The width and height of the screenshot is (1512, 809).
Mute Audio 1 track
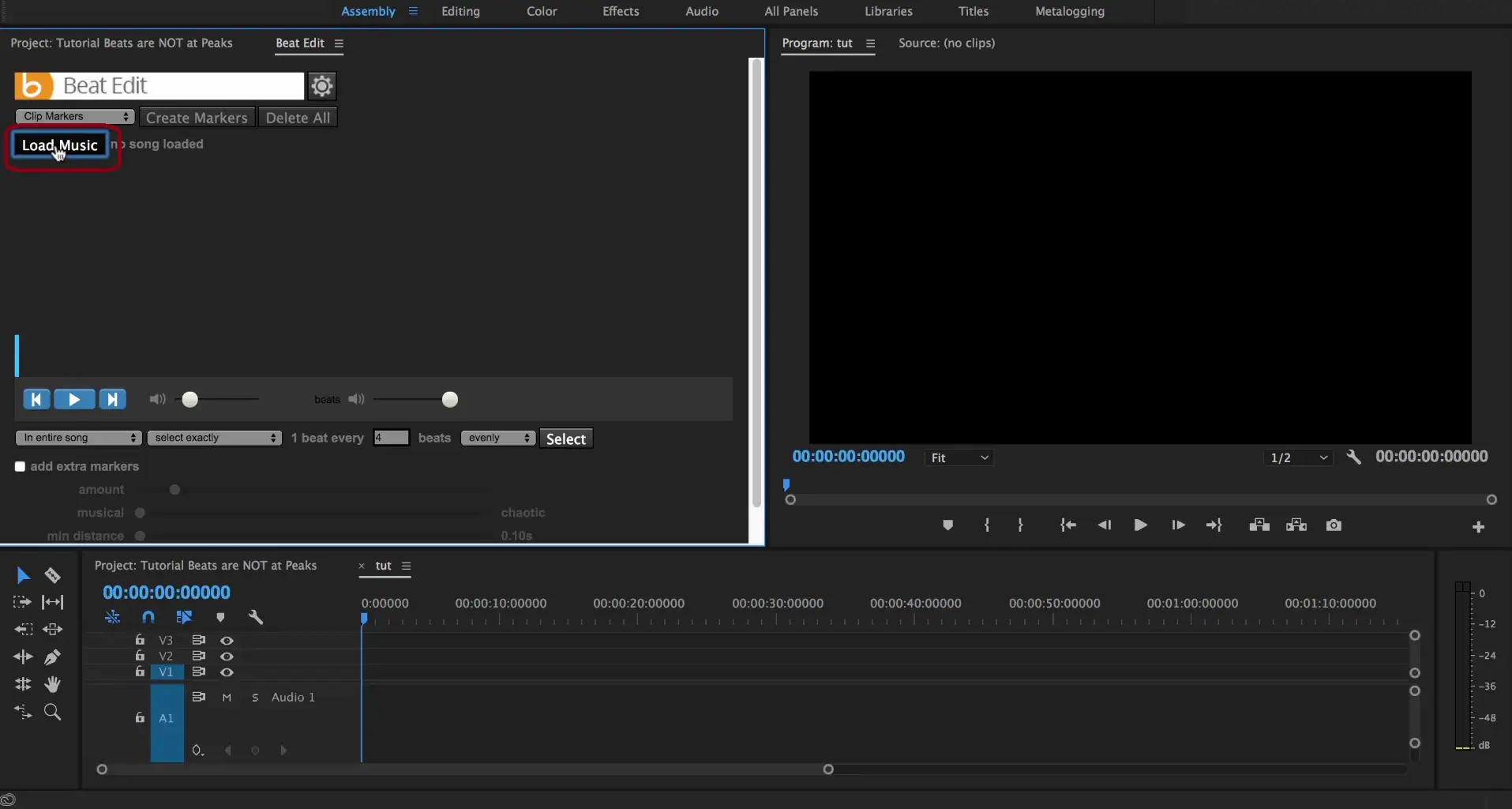(227, 698)
